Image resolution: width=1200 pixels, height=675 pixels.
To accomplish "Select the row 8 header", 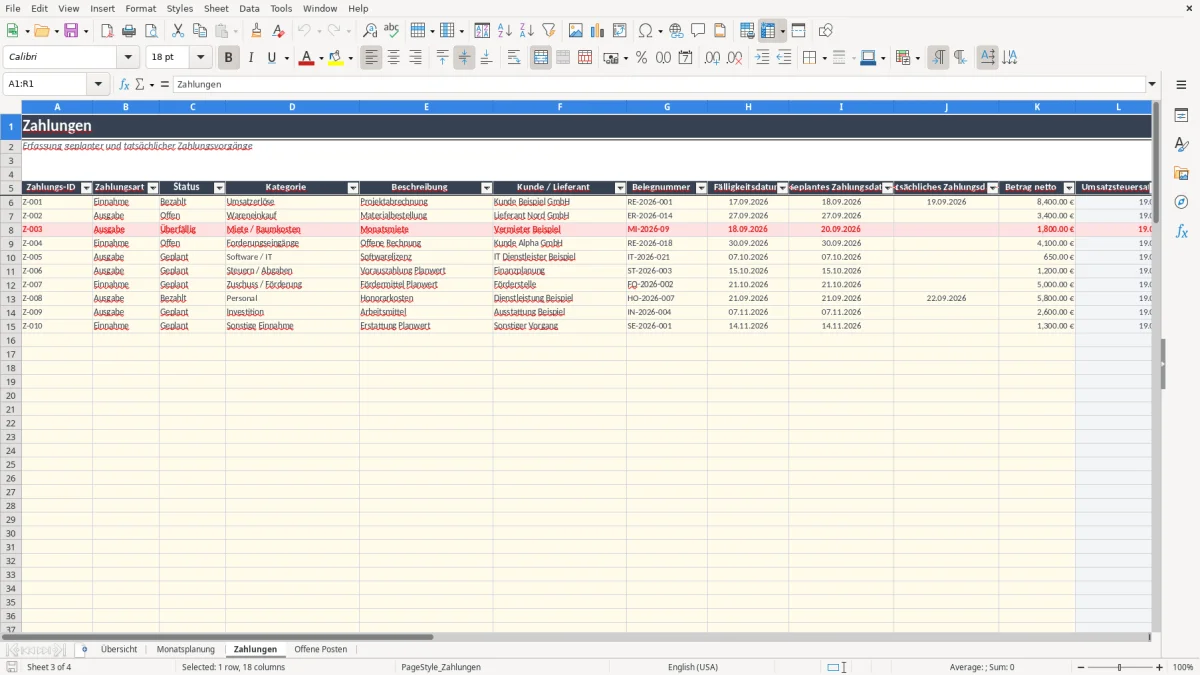I will pos(11,229).
